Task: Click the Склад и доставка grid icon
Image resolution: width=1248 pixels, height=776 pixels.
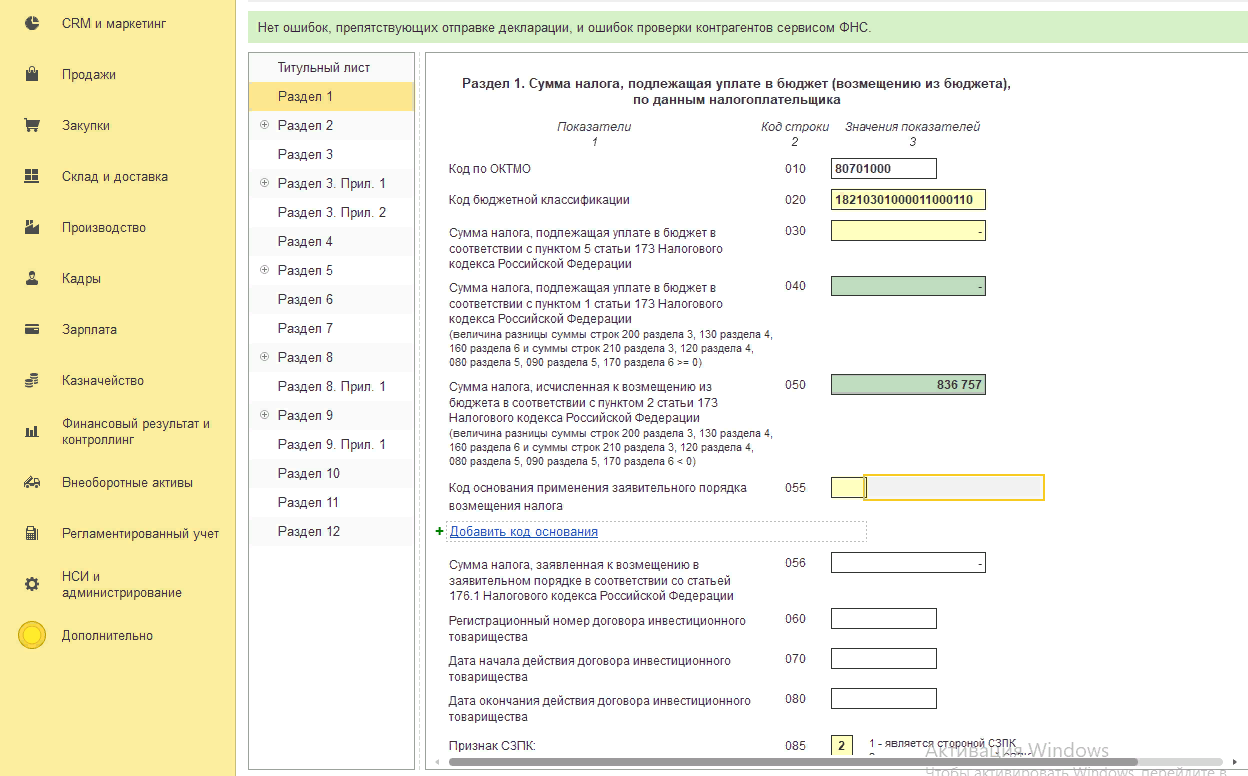Action: tap(32, 176)
